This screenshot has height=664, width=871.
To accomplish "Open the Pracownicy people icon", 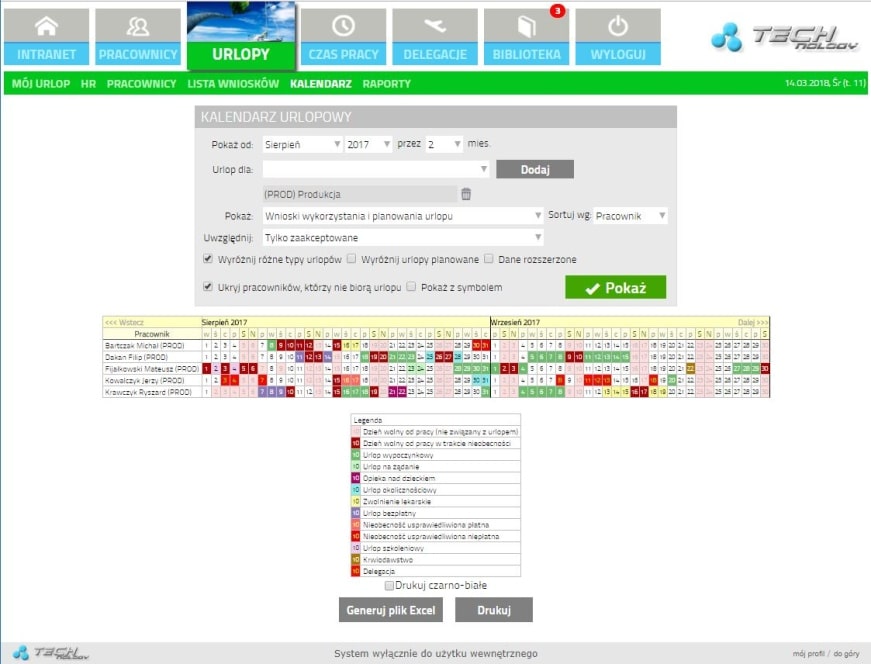I will point(138,27).
